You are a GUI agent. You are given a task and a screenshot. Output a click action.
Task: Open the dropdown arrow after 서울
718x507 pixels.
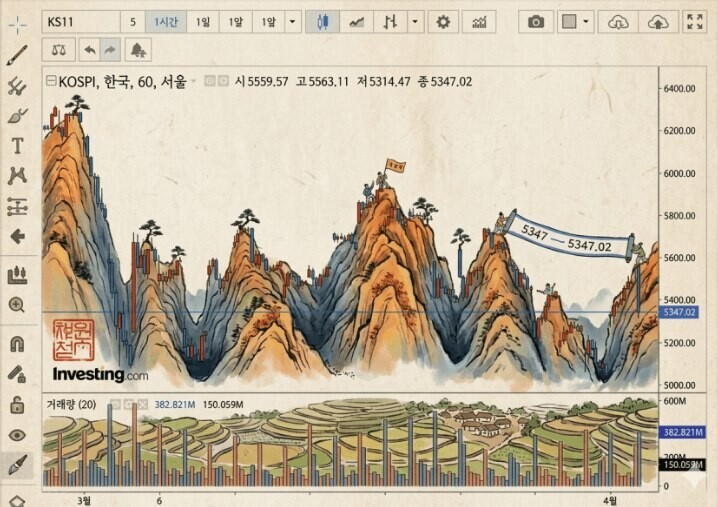tap(194, 82)
